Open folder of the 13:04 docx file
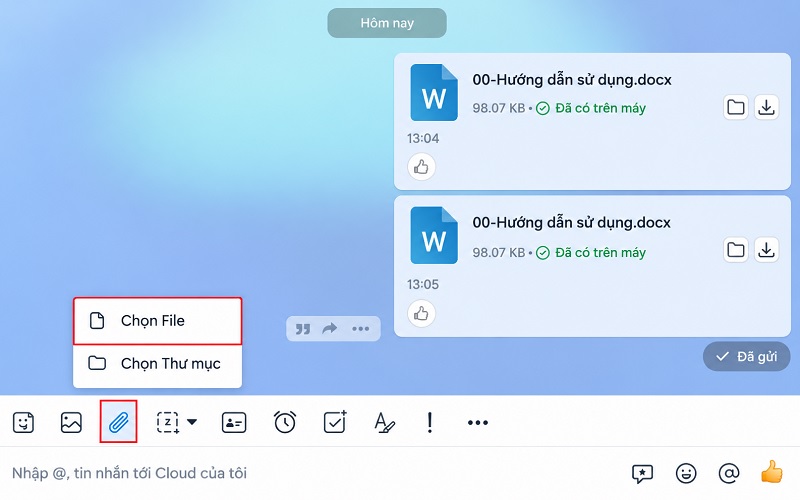Screen dimensions: 800x500 736,108
